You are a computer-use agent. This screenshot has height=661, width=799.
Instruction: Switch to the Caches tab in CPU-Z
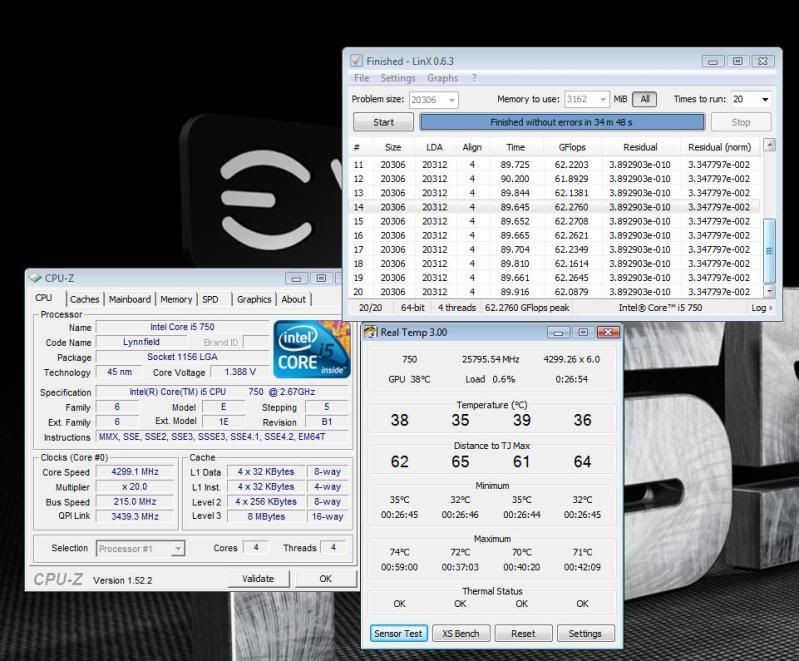[x=85, y=299]
